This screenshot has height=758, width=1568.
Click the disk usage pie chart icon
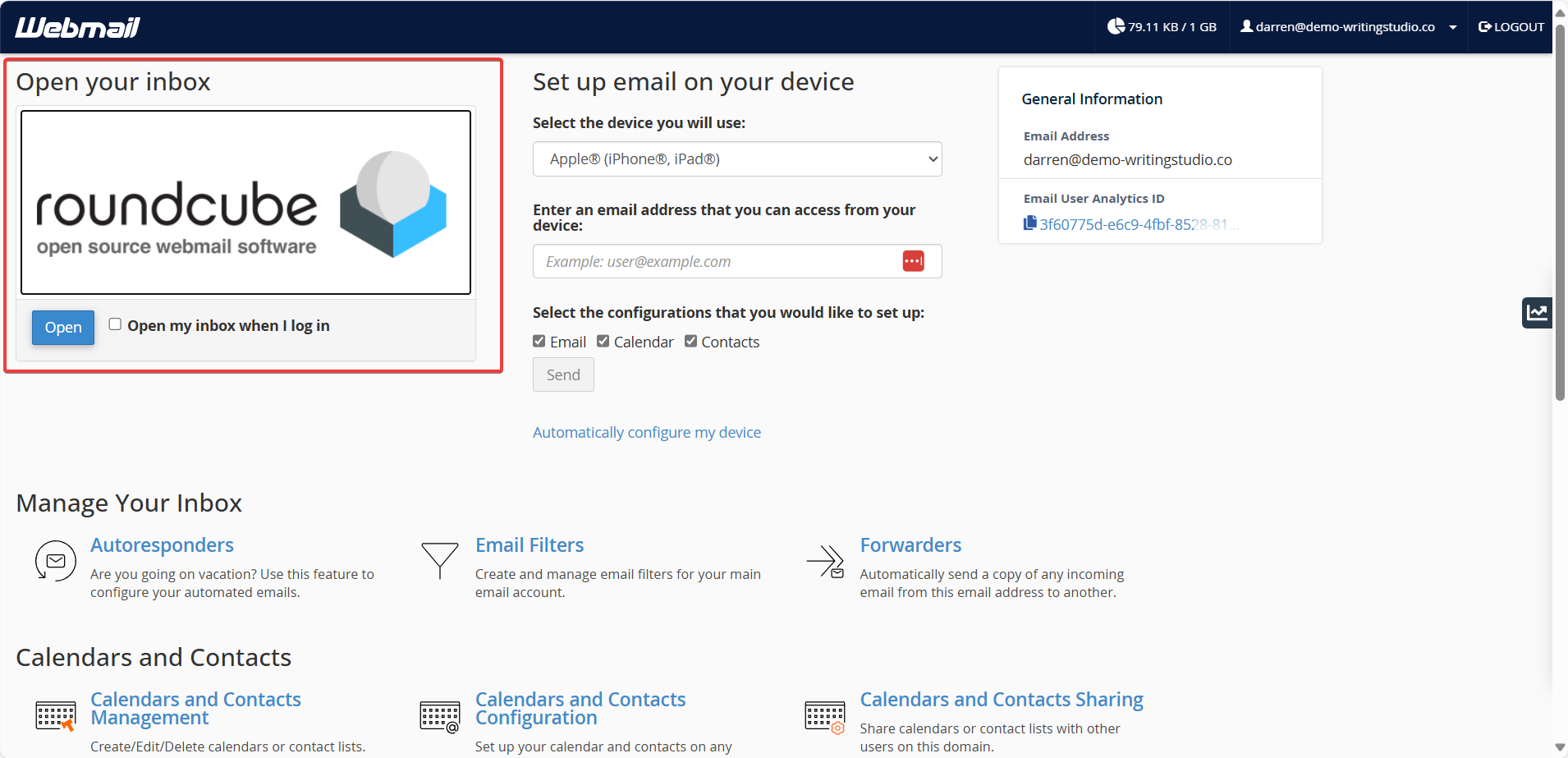coord(1116,26)
